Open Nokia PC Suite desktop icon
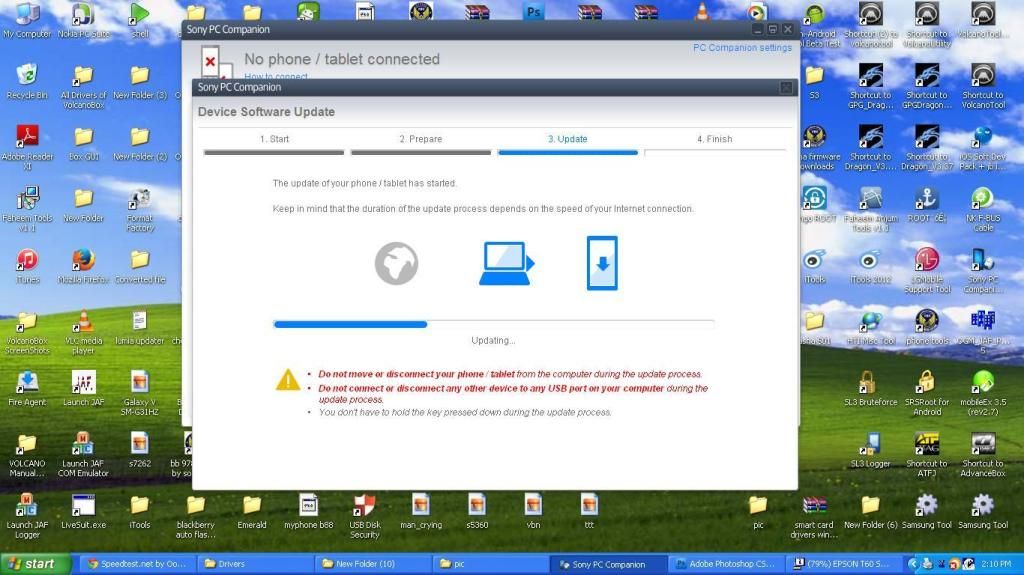1024x575 pixels. 83,20
